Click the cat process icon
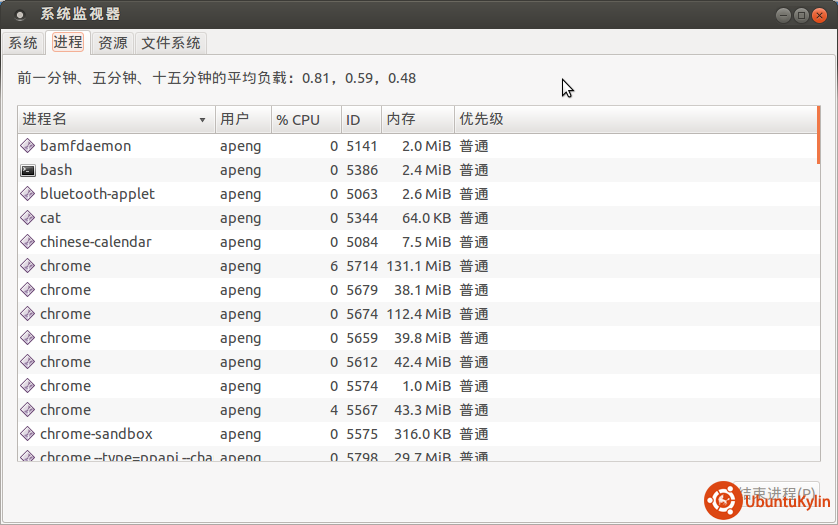The width and height of the screenshot is (838, 525). pos(28,218)
